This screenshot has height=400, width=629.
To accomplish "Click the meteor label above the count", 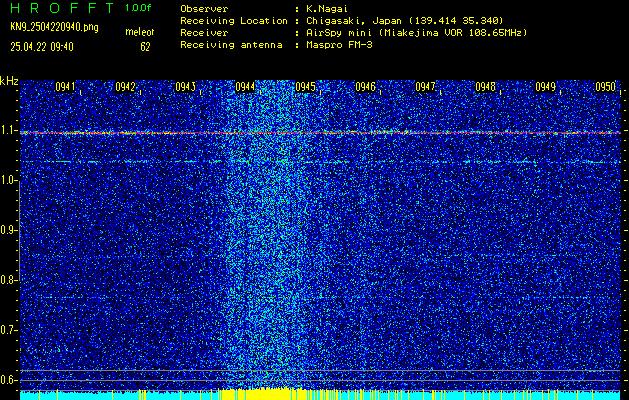I will tap(139, 32).
